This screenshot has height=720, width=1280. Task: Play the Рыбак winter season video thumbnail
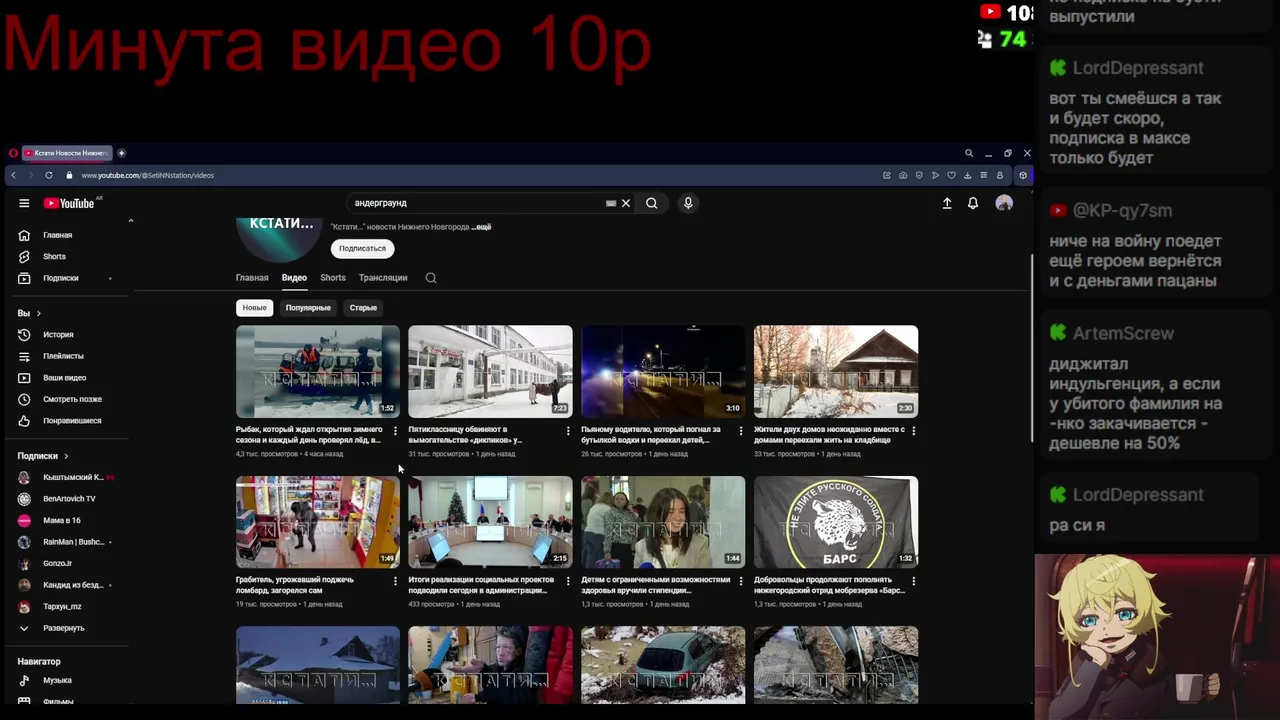click(318, 371)
